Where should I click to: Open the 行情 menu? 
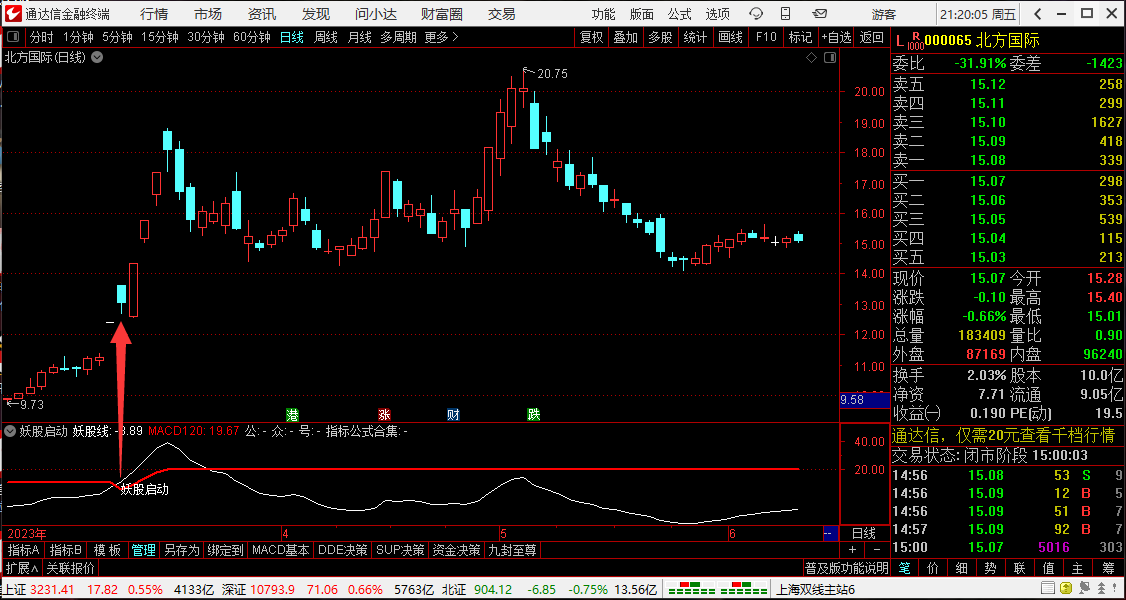[154, 13]
